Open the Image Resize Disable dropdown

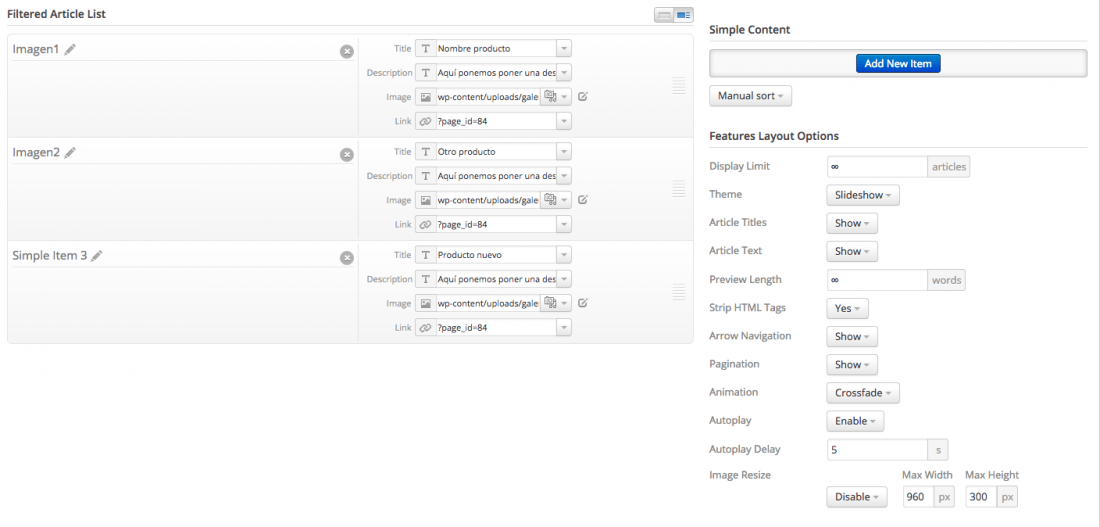click(857, 497)
